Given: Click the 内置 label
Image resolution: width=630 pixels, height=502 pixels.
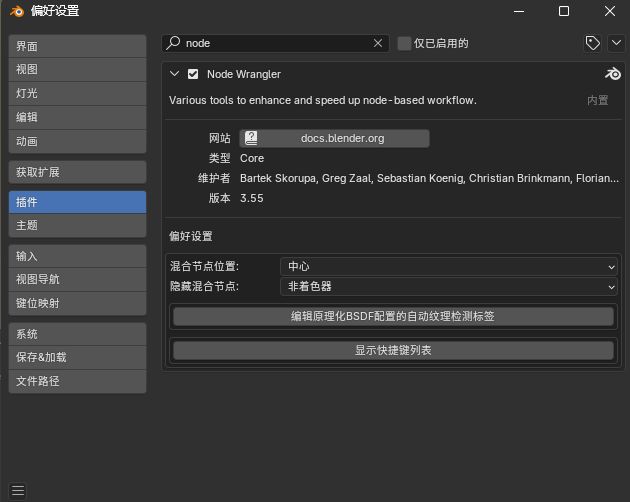Looking at the screenshot, I should [x=597, y=100].
